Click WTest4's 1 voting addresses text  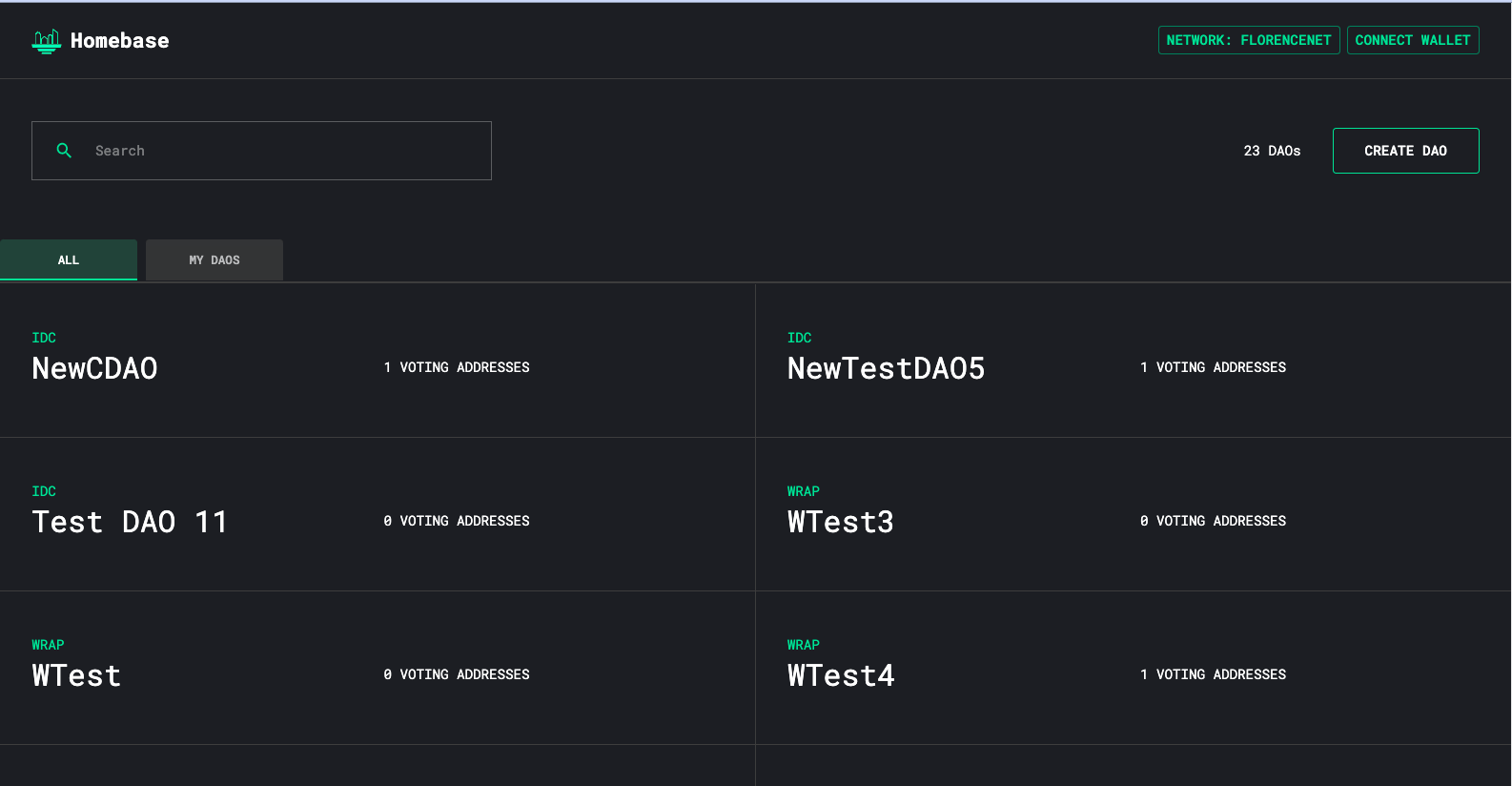tap(1213, 674)
